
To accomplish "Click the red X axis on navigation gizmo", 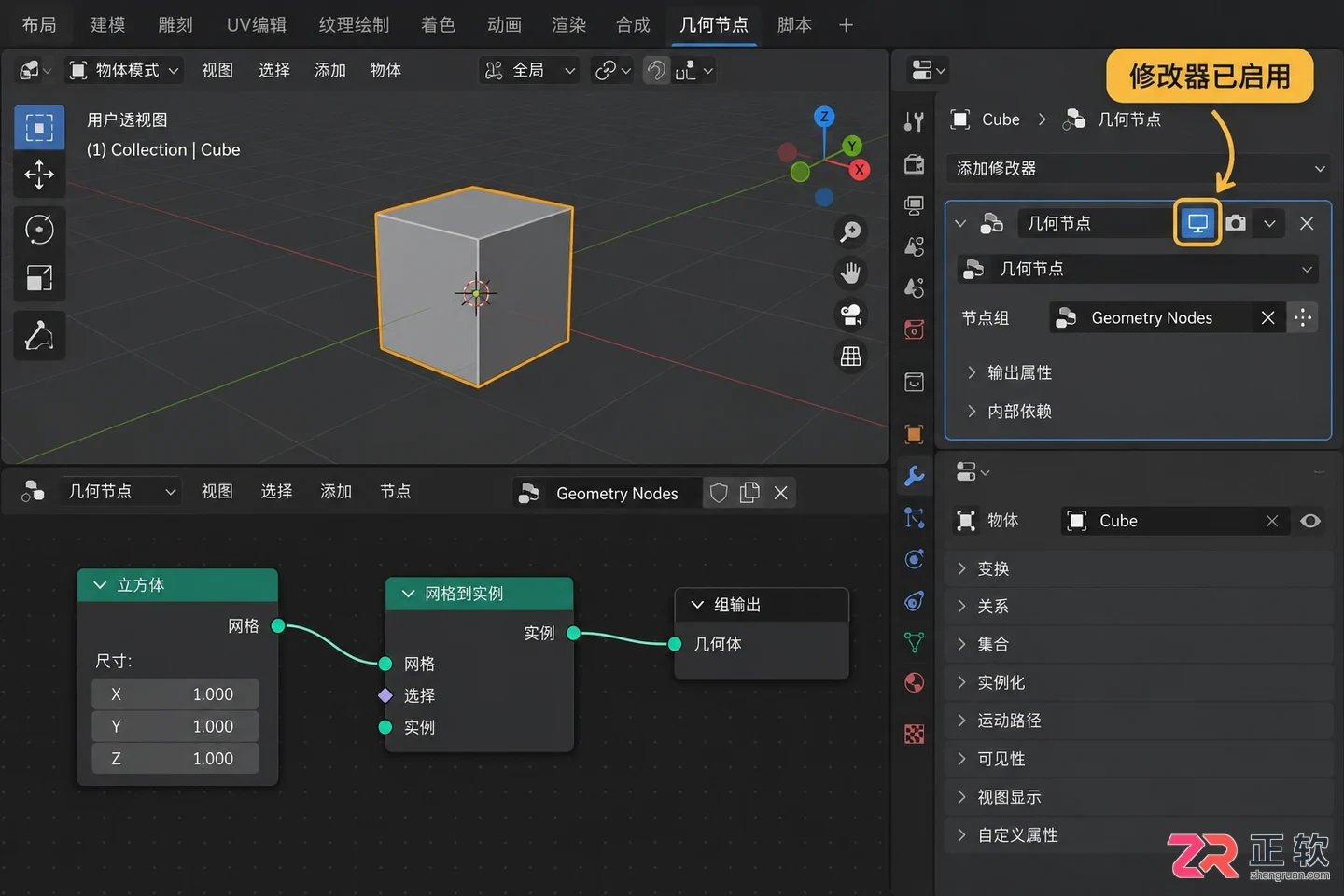I will 859,169.
